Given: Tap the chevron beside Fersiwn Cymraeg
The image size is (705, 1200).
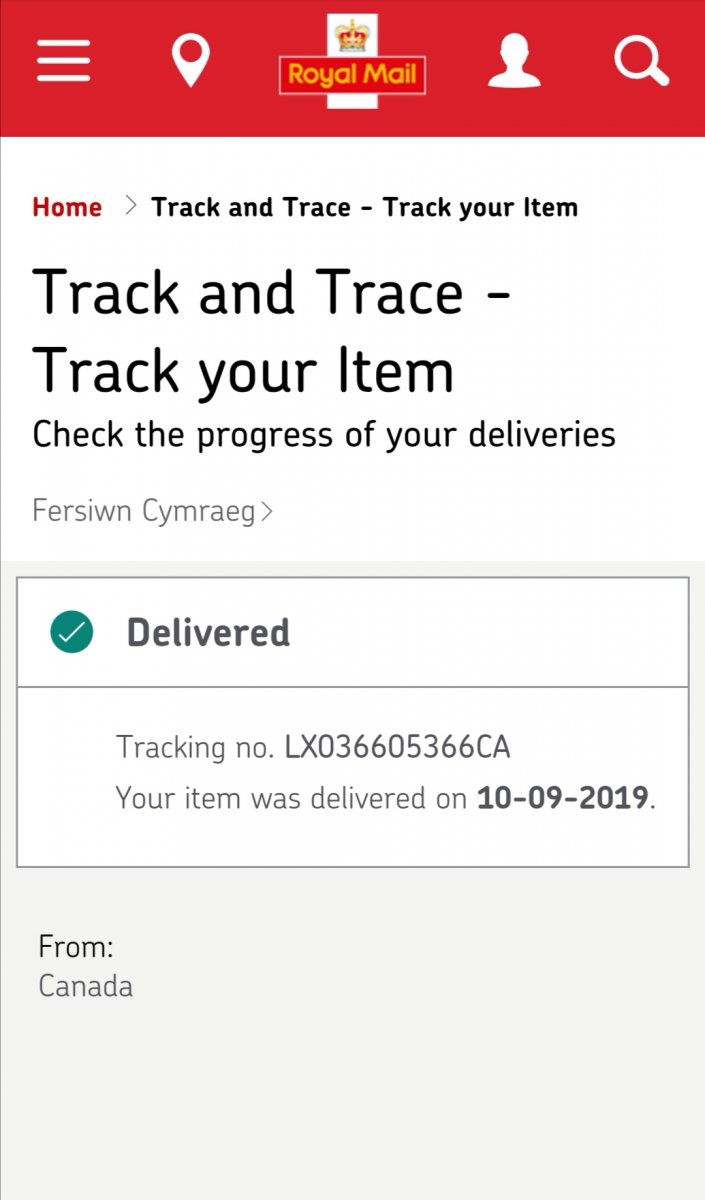Looking at the screenshot, I should click(266, 512).
